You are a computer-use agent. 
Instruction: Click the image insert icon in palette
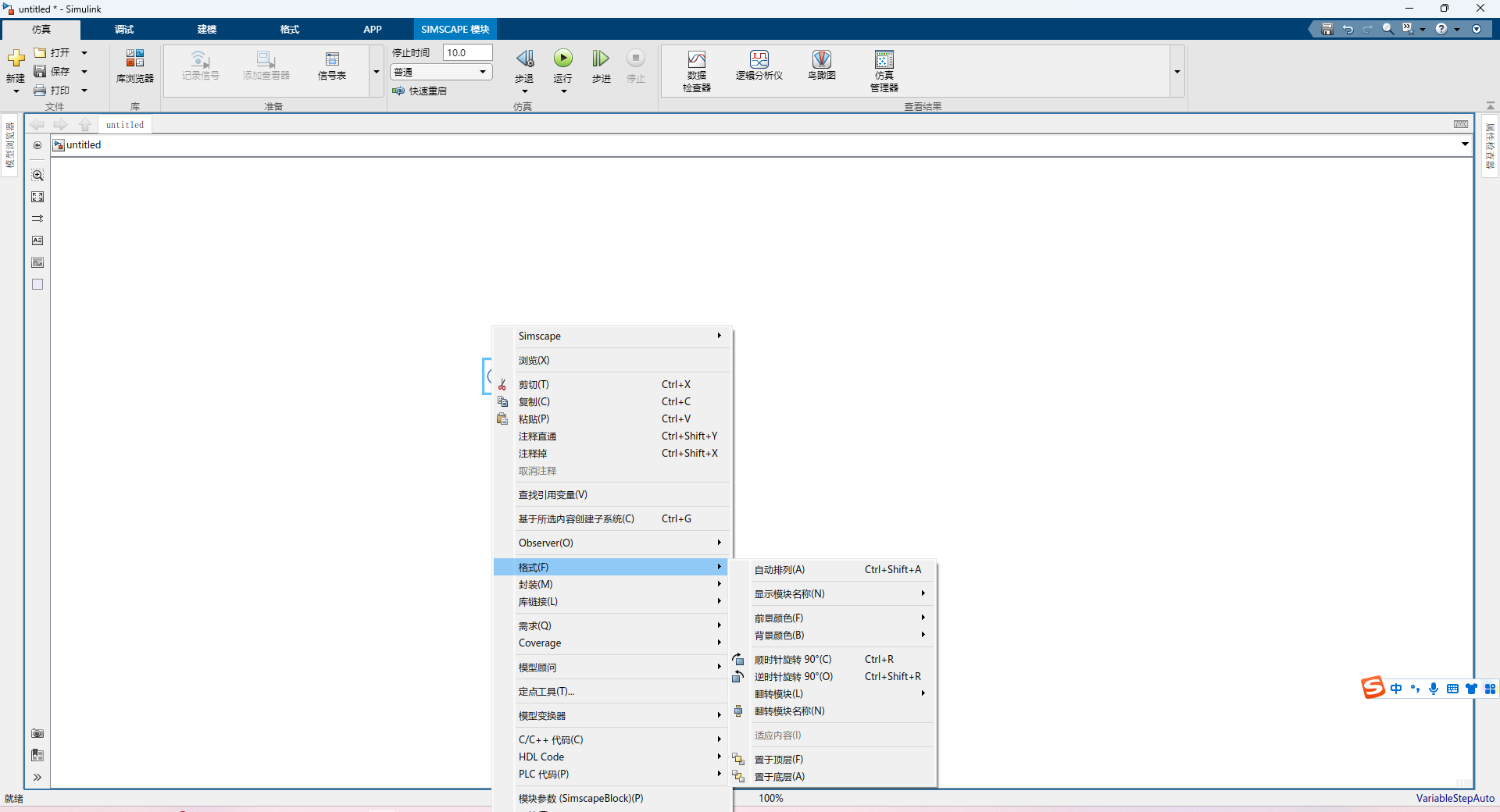tap(37, 262)
